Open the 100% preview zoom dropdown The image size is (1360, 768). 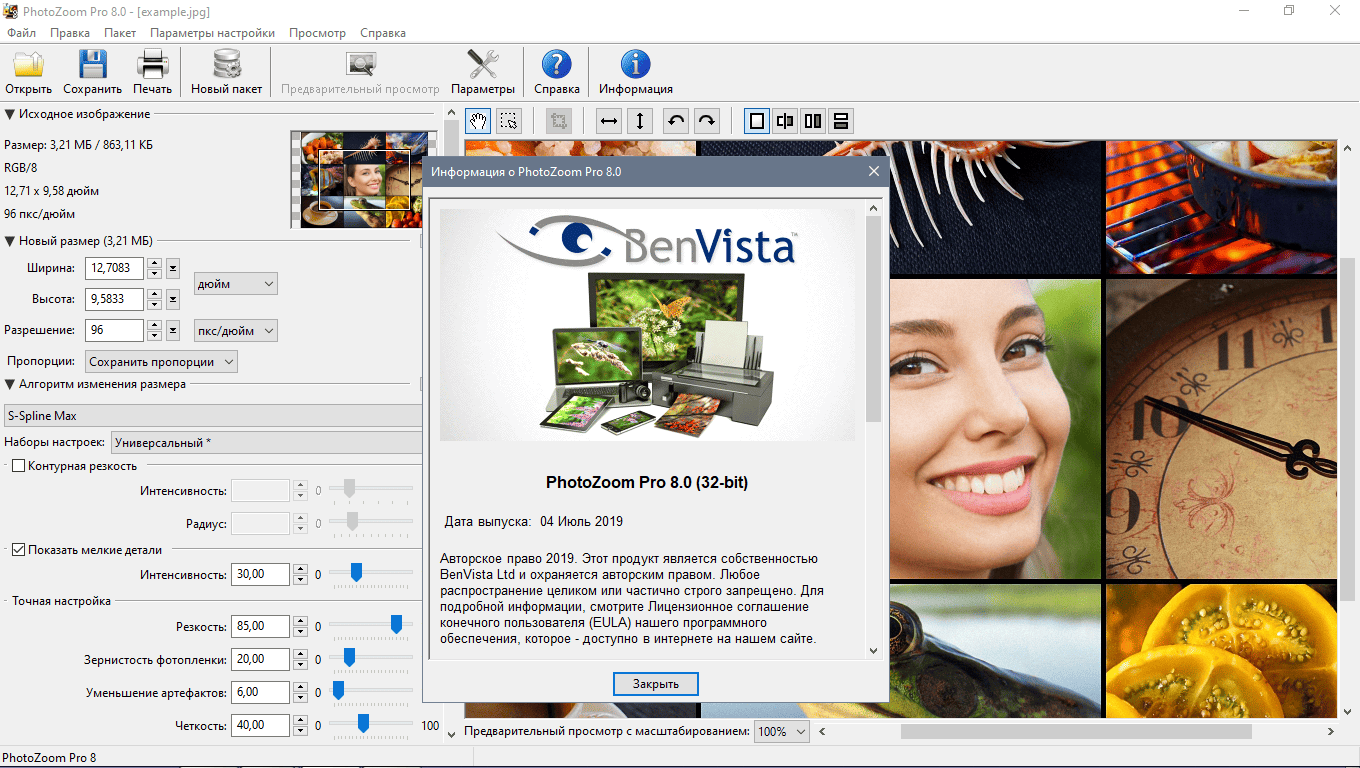[781, 732]
